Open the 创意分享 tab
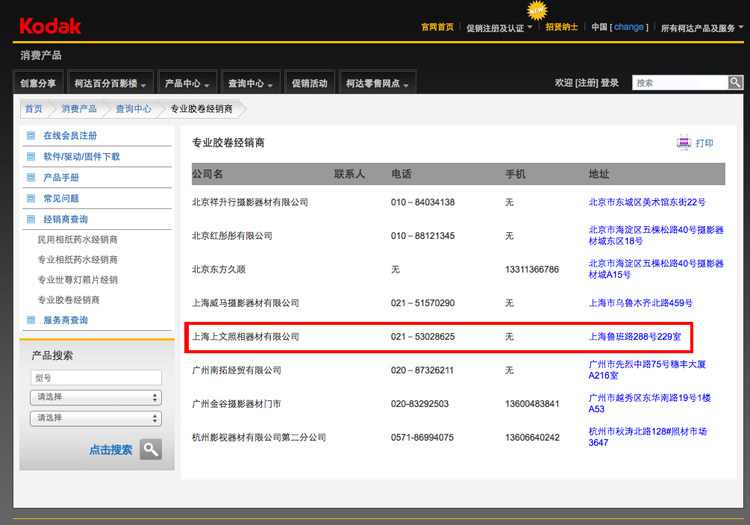Screen dimensions: 750x525 (x=38, y=83)
